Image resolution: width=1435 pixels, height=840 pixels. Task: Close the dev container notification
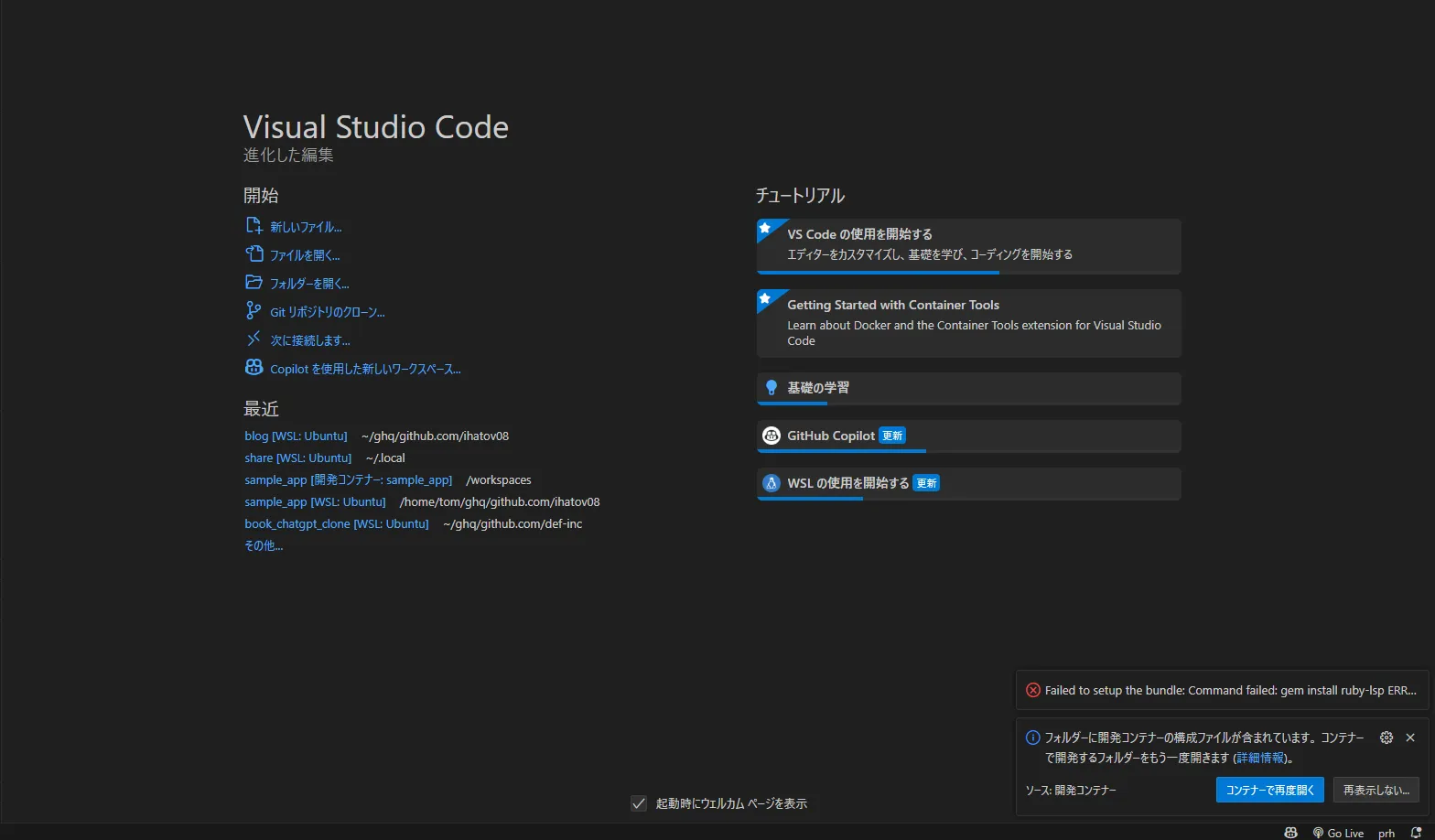[x=1410, y=738]
